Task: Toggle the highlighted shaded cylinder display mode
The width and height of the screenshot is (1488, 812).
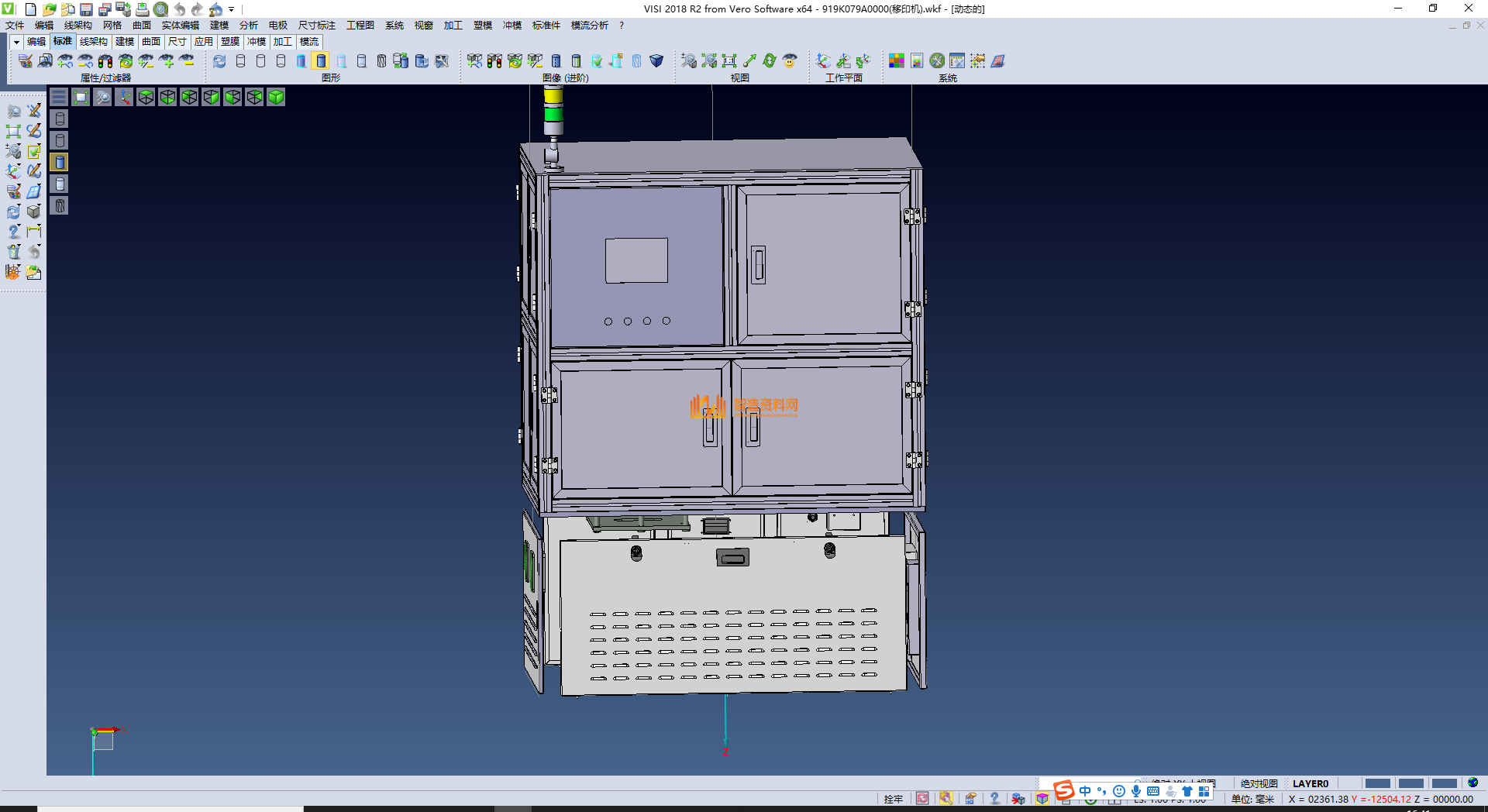Action: pos(321,61)
